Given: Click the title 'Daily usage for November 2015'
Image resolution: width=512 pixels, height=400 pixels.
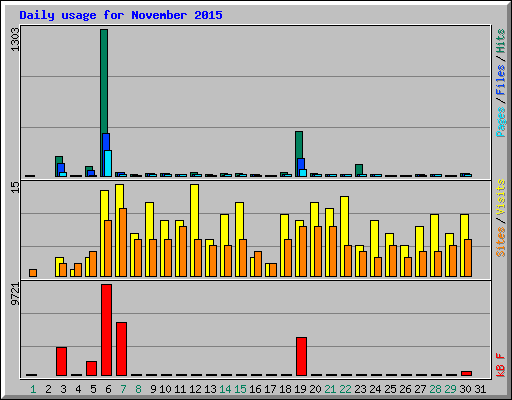Looking at the screenshot, I should point(121,15).
